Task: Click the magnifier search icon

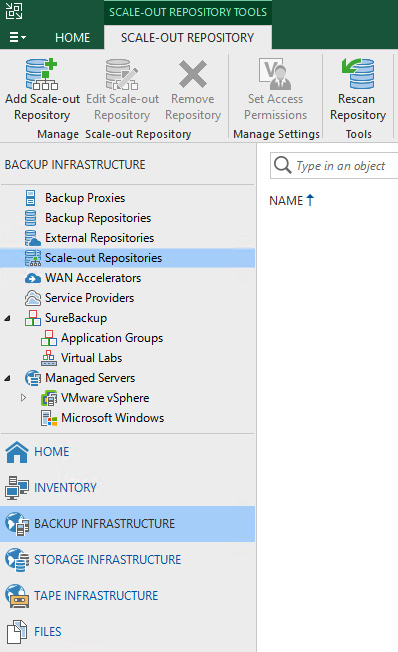Action: (282, 165)
